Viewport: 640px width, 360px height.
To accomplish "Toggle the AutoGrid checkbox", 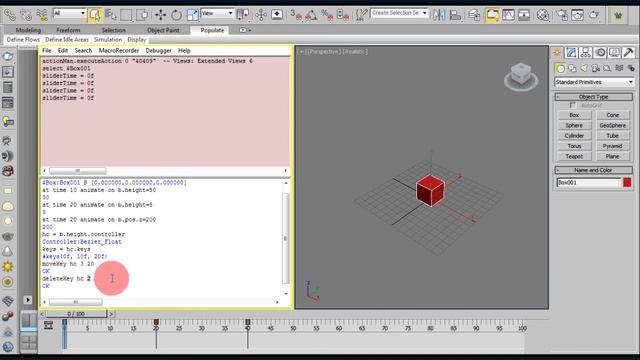I will point(573,105).
